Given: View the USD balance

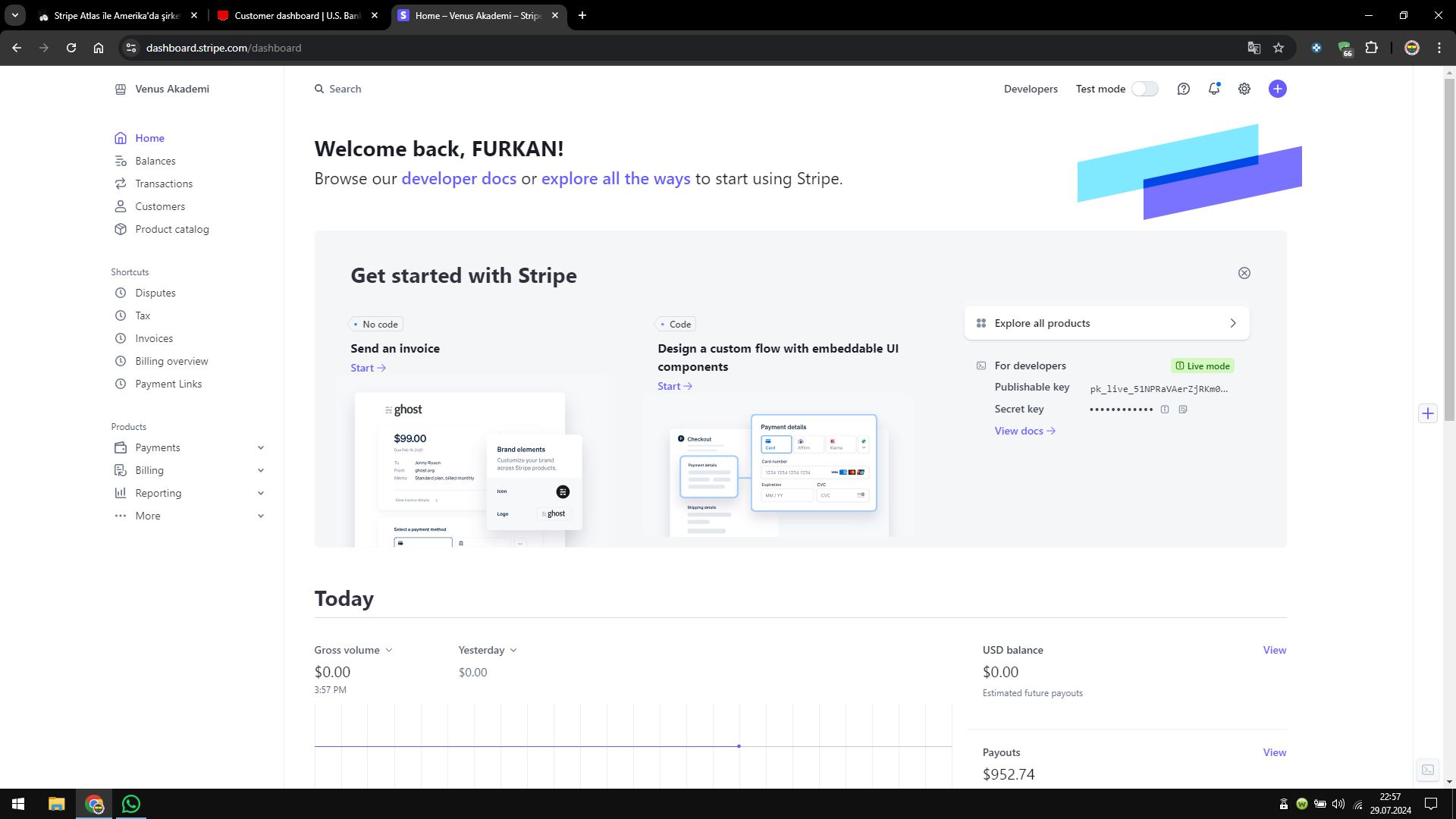Looking at the screenshot, I should pyautogui.click(x=1274, y=650).
